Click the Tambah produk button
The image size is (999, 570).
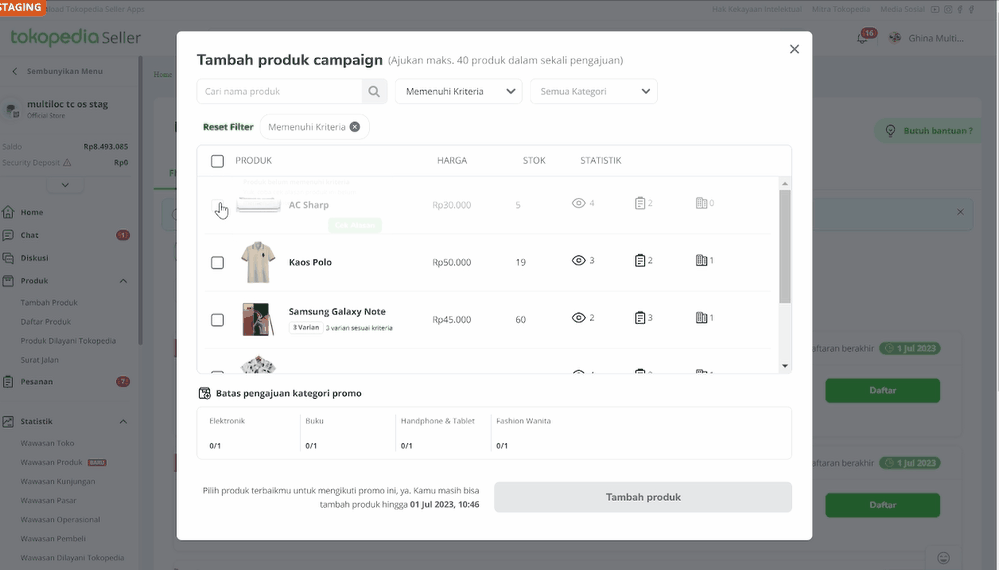643,497
